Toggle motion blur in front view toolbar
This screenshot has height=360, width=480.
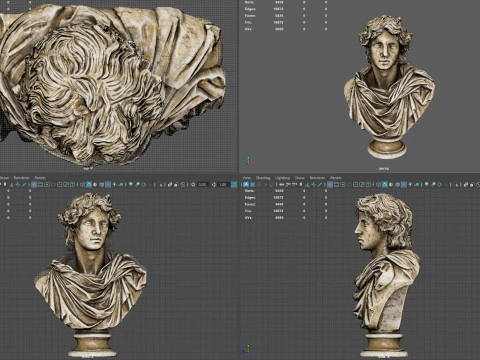(x=137, y=184)
